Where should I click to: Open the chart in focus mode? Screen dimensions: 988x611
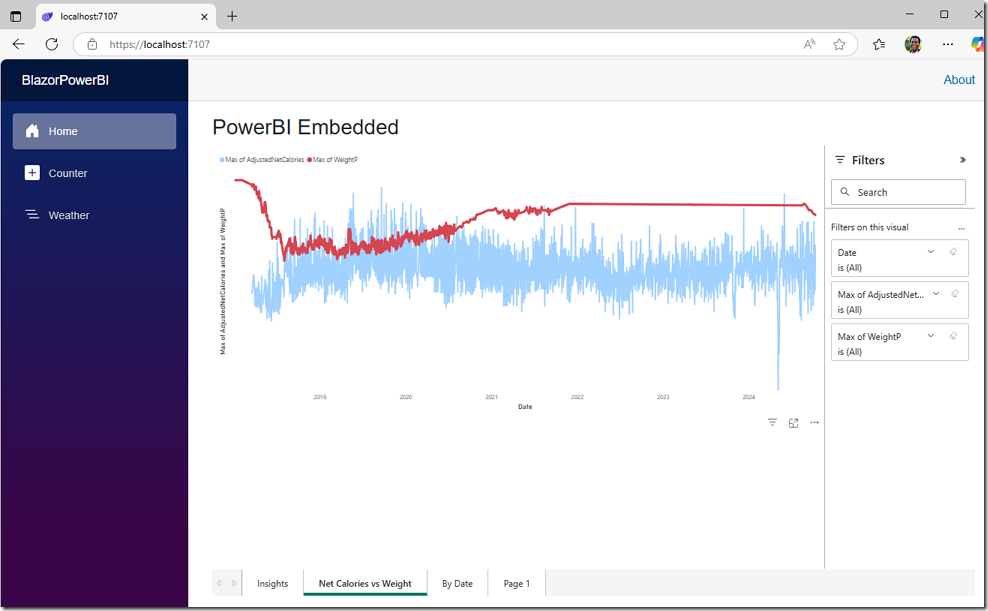[793, 423]
